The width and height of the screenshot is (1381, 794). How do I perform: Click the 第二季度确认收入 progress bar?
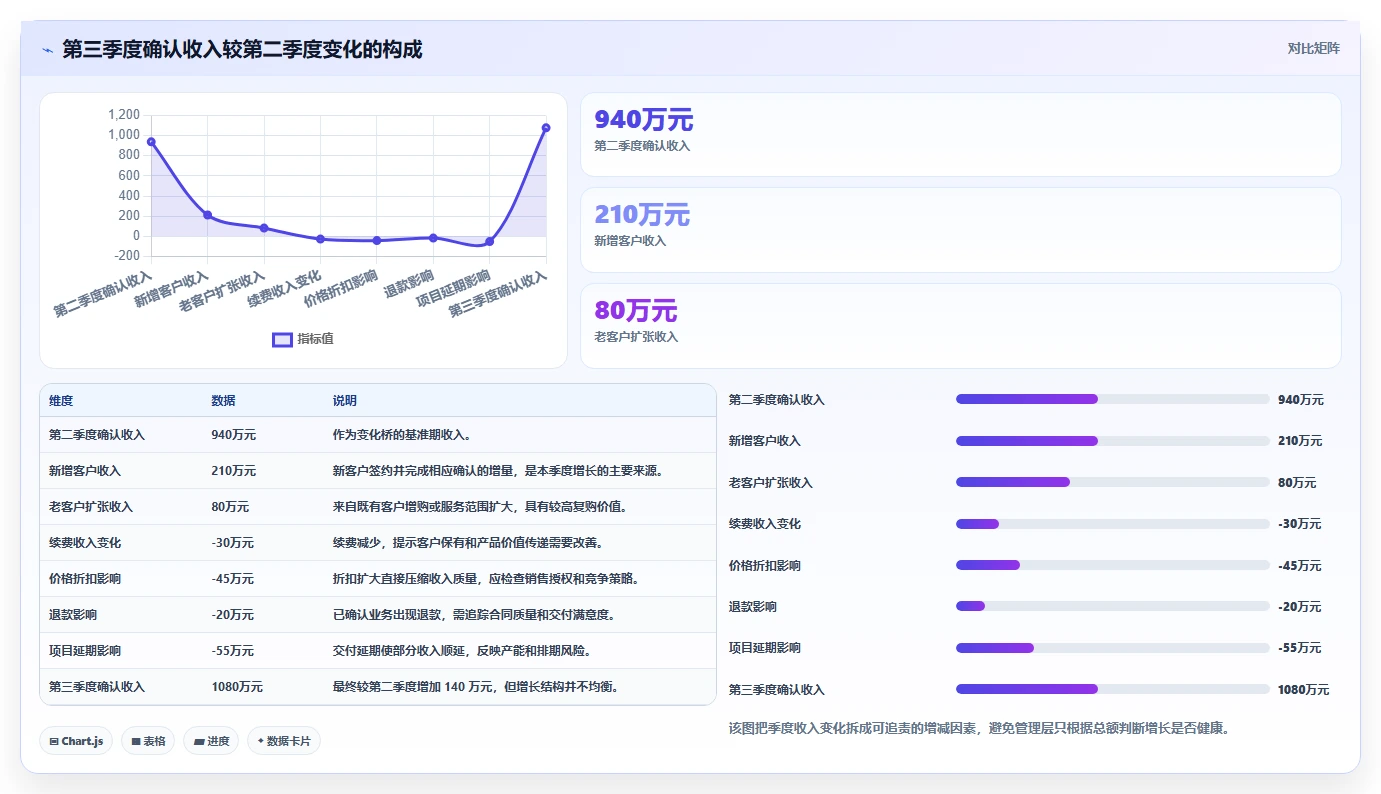(x=1113, y=399)
